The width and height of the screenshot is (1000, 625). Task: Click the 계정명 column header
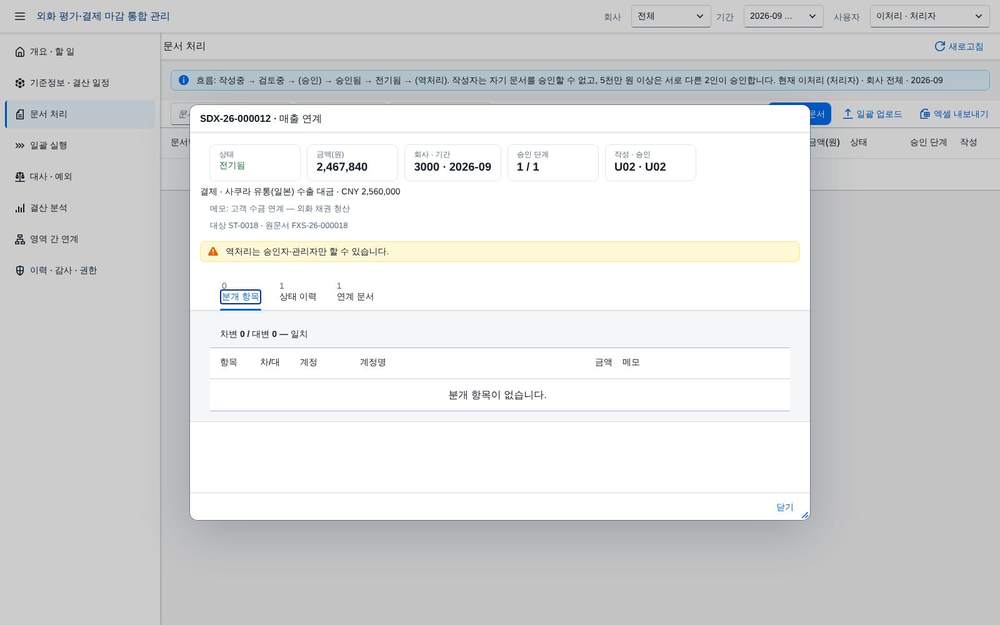point(372,362)
